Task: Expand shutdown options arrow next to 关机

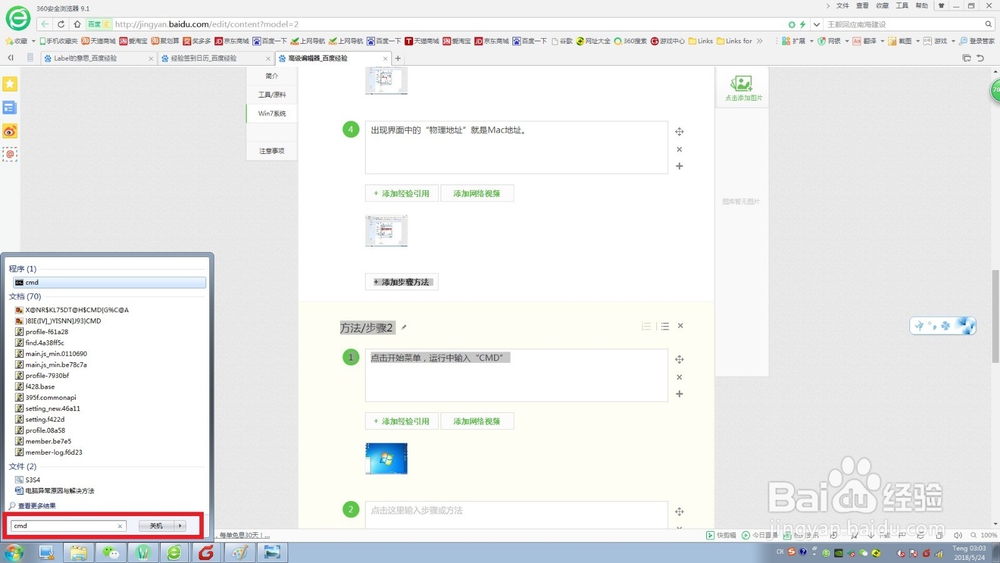Action: point(180,525)
